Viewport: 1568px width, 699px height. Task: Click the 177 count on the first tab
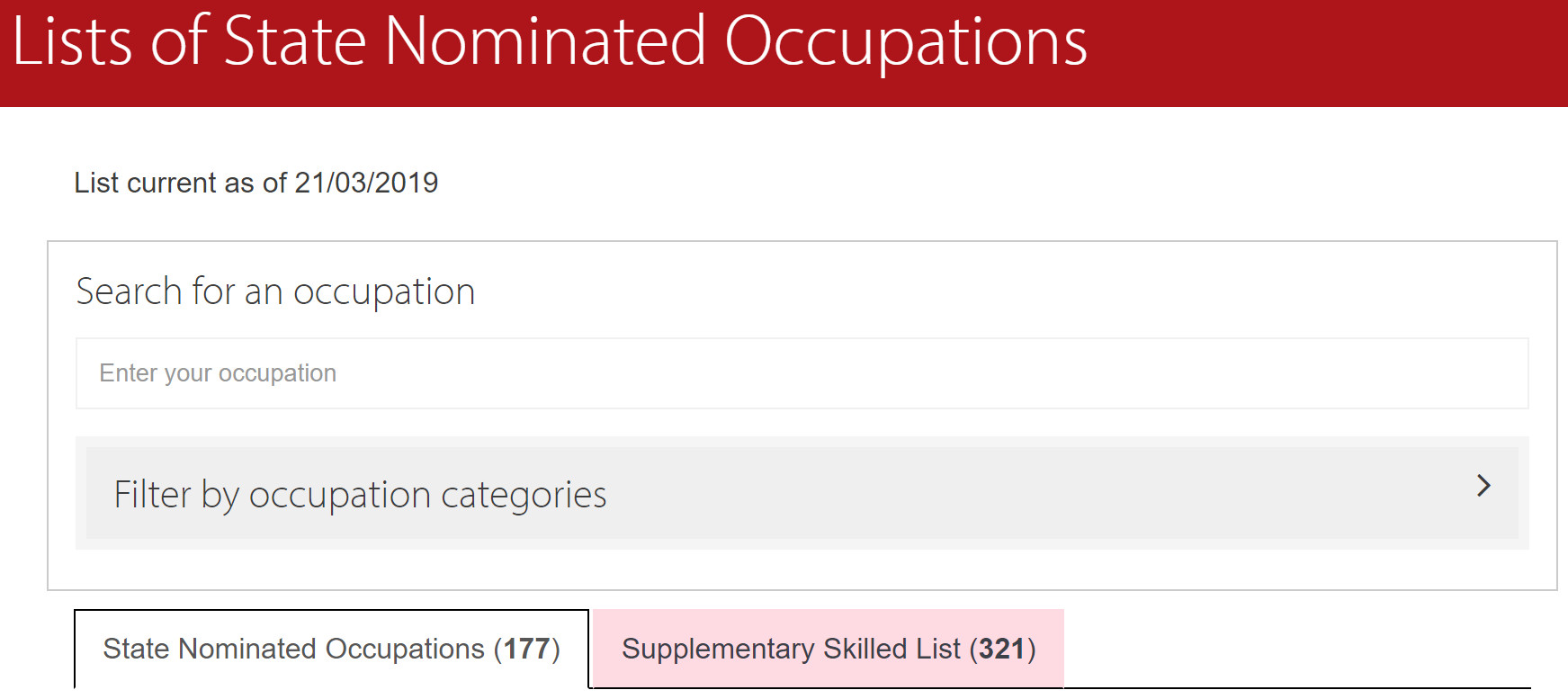tap(526, 649)
